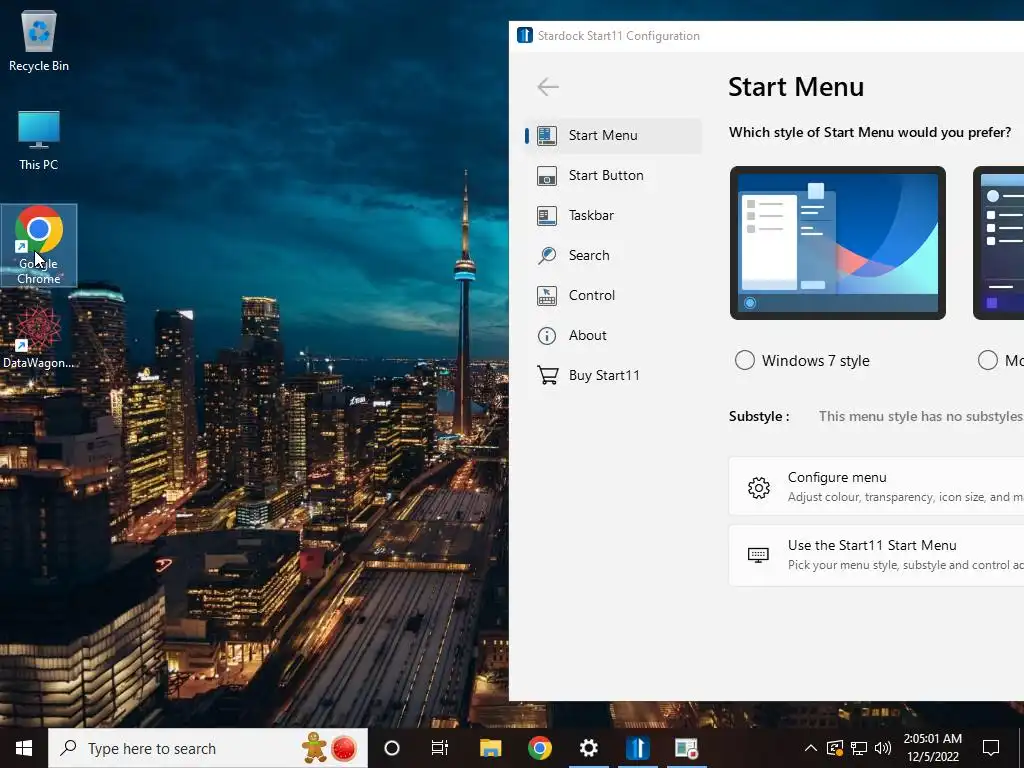Open network status tray icon
The height and width of the screenshot is (768, 1024).
(x=859, y=748)
